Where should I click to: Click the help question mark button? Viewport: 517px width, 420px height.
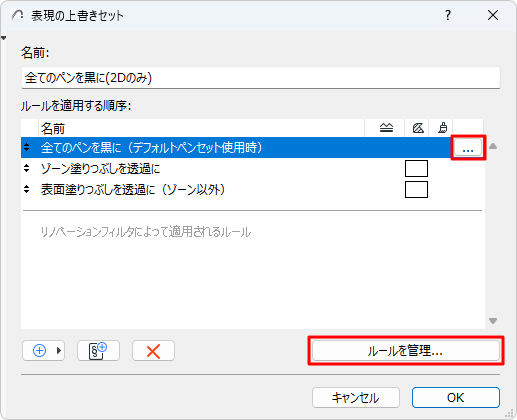pos(448,15)
